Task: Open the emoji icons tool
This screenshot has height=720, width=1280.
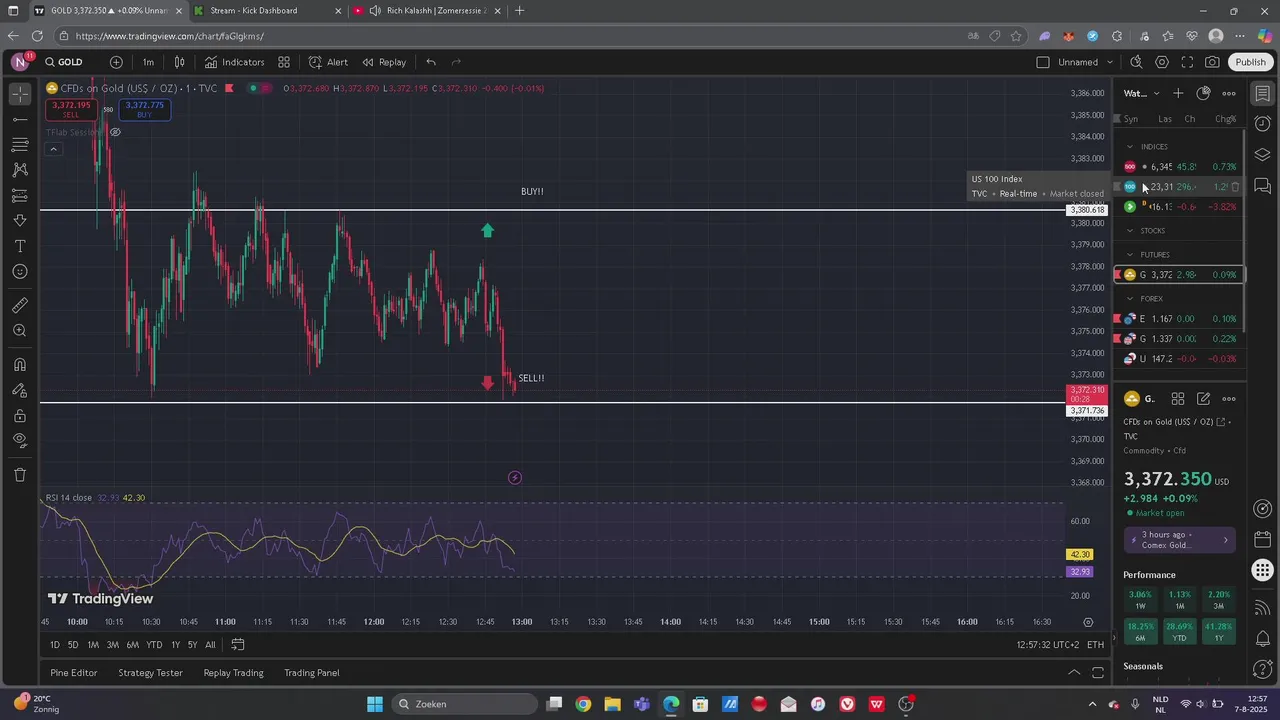Action: point(20,271)
